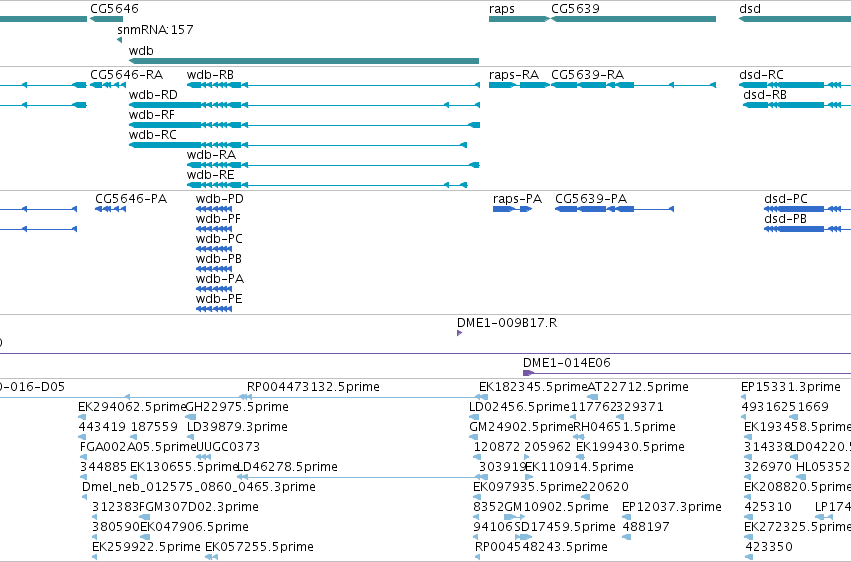The width and height of the screenshot is (851, 562).
Task: Select transcript wdb-RF label
Action: click(152, 114)
